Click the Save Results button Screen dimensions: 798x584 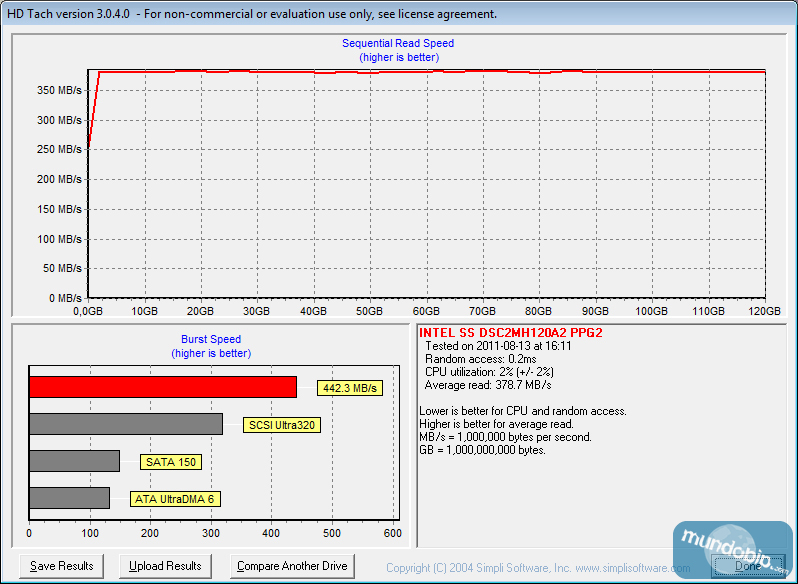62,566
